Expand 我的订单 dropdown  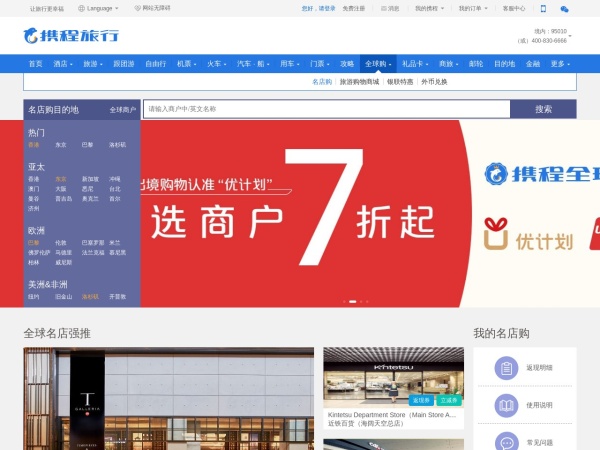point(486,8)
